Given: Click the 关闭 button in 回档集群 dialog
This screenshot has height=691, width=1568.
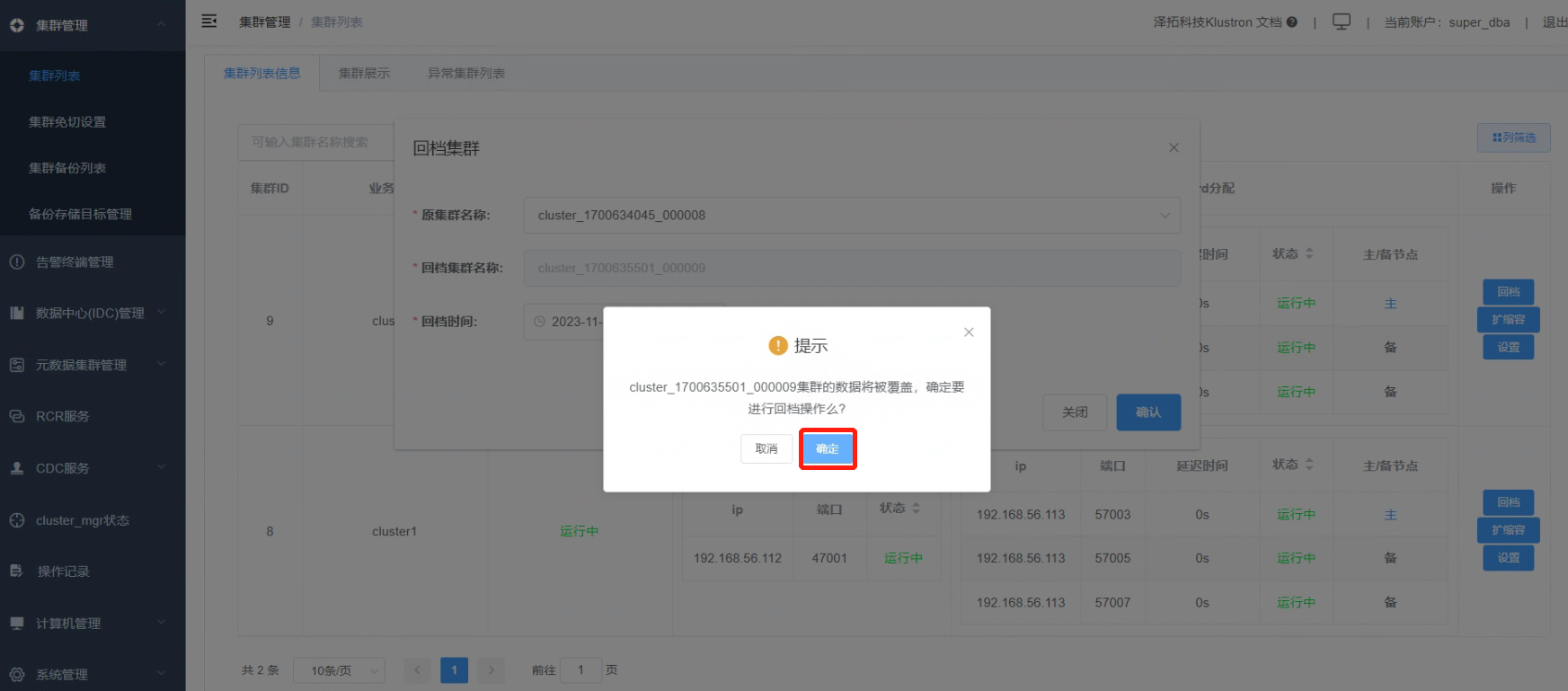Looking at the screenshot, I should pyautogui.click(x=1075, y=412).
